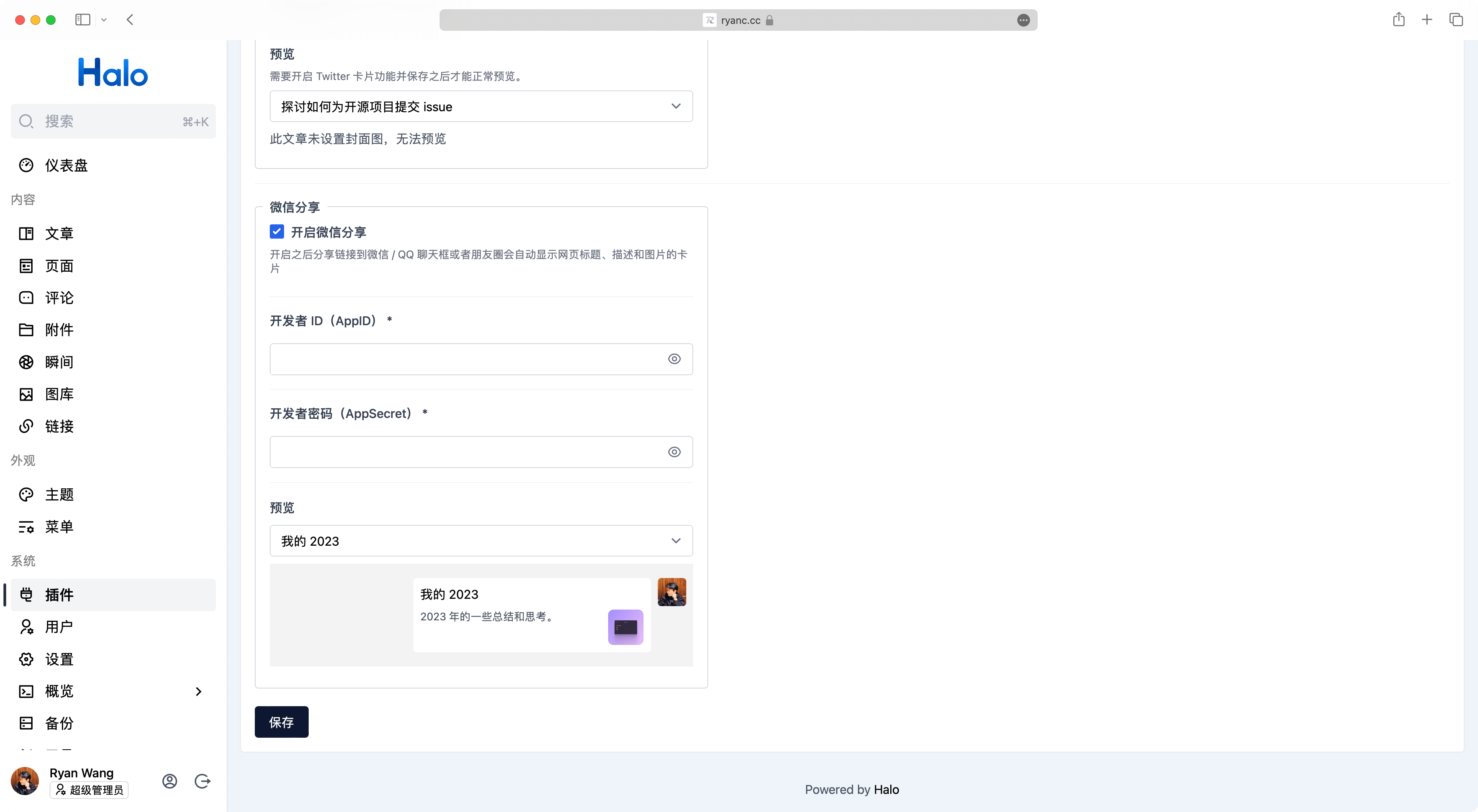The height and width of the screenshot is (812, 1478).
Task: Click the purple thumbnail in the WeChat preview card
Action: point(625,627)
